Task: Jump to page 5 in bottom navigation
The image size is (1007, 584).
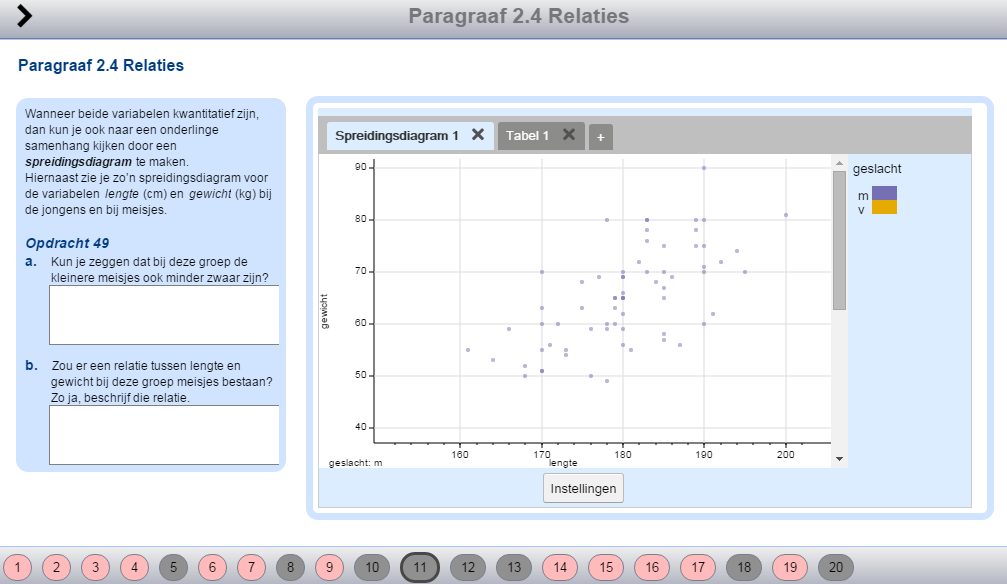Action: click(173, 568)
